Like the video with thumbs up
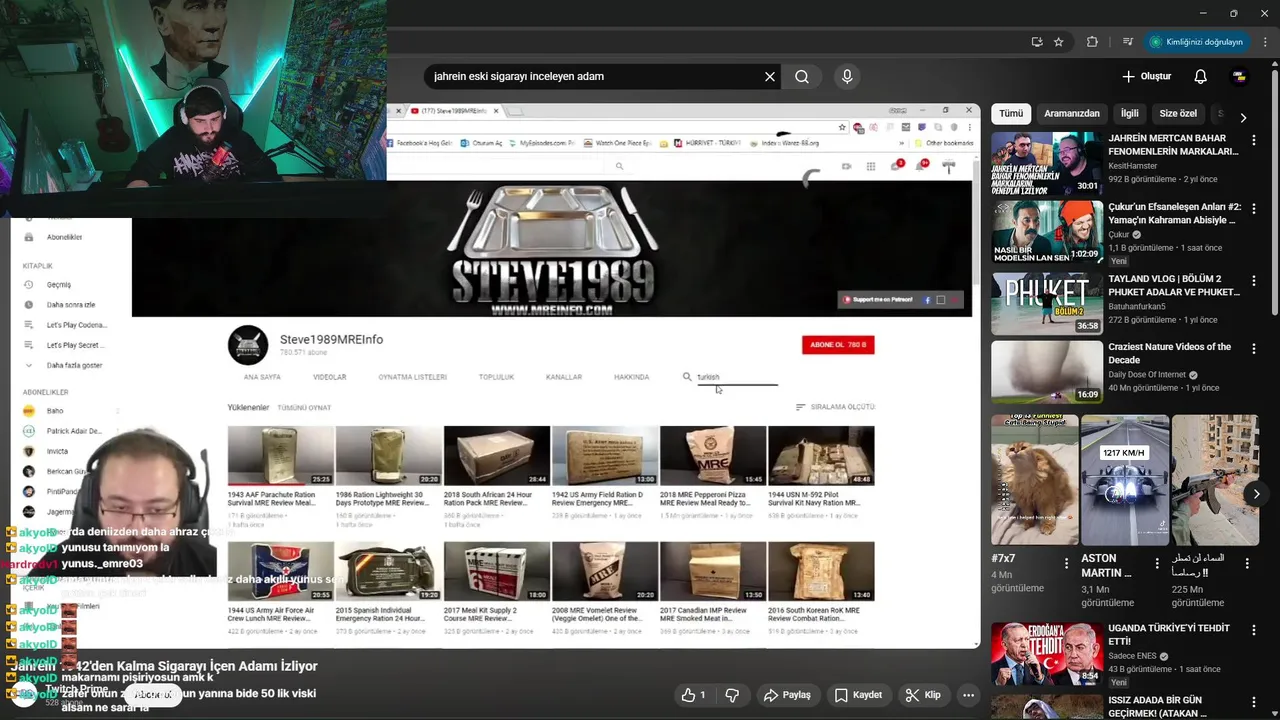This screenshot has height=720, width=1280. click(694, 695)
